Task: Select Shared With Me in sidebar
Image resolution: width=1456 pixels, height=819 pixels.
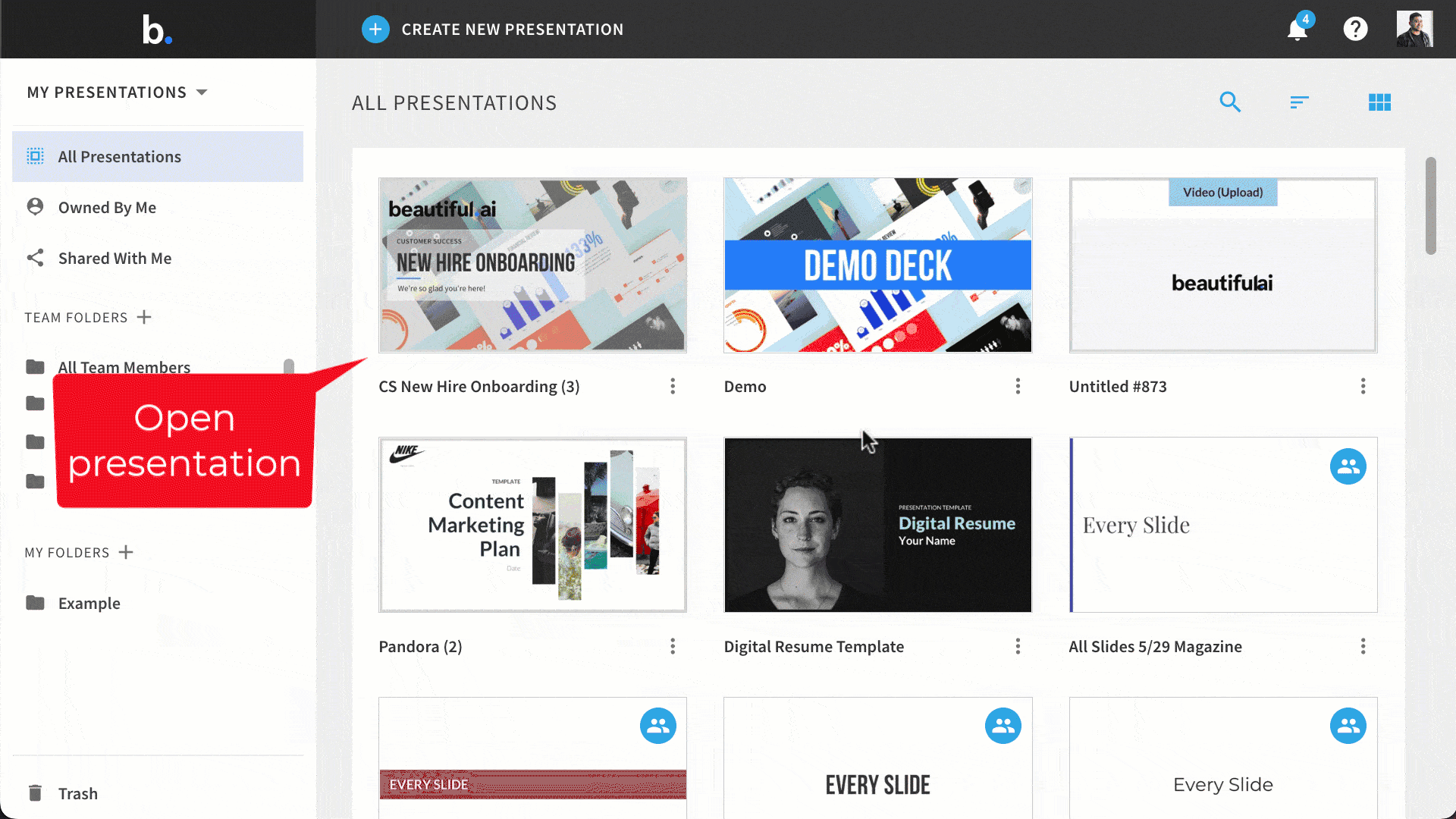Action: coord(158,258)
